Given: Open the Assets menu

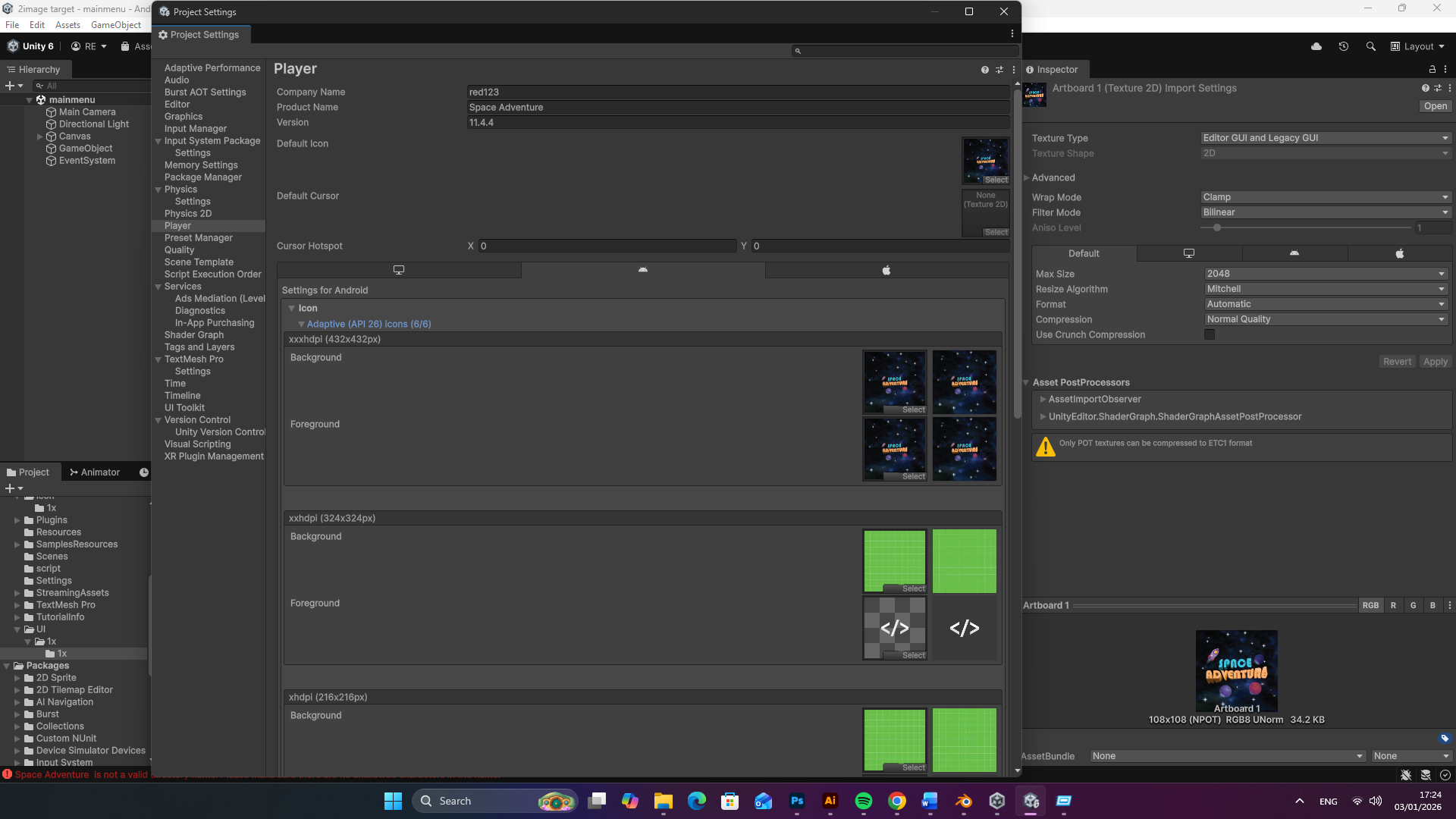Looking at the screenshot, I should tap(67, 25).
